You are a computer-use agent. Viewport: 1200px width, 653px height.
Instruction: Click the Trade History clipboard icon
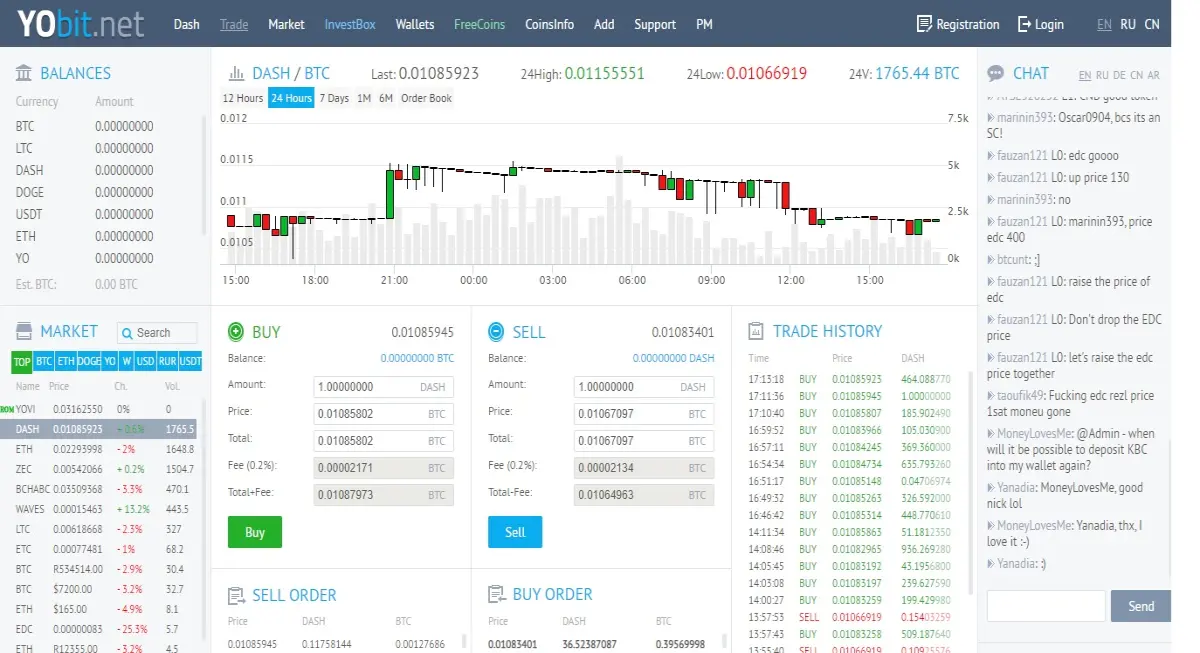[756, 331]
